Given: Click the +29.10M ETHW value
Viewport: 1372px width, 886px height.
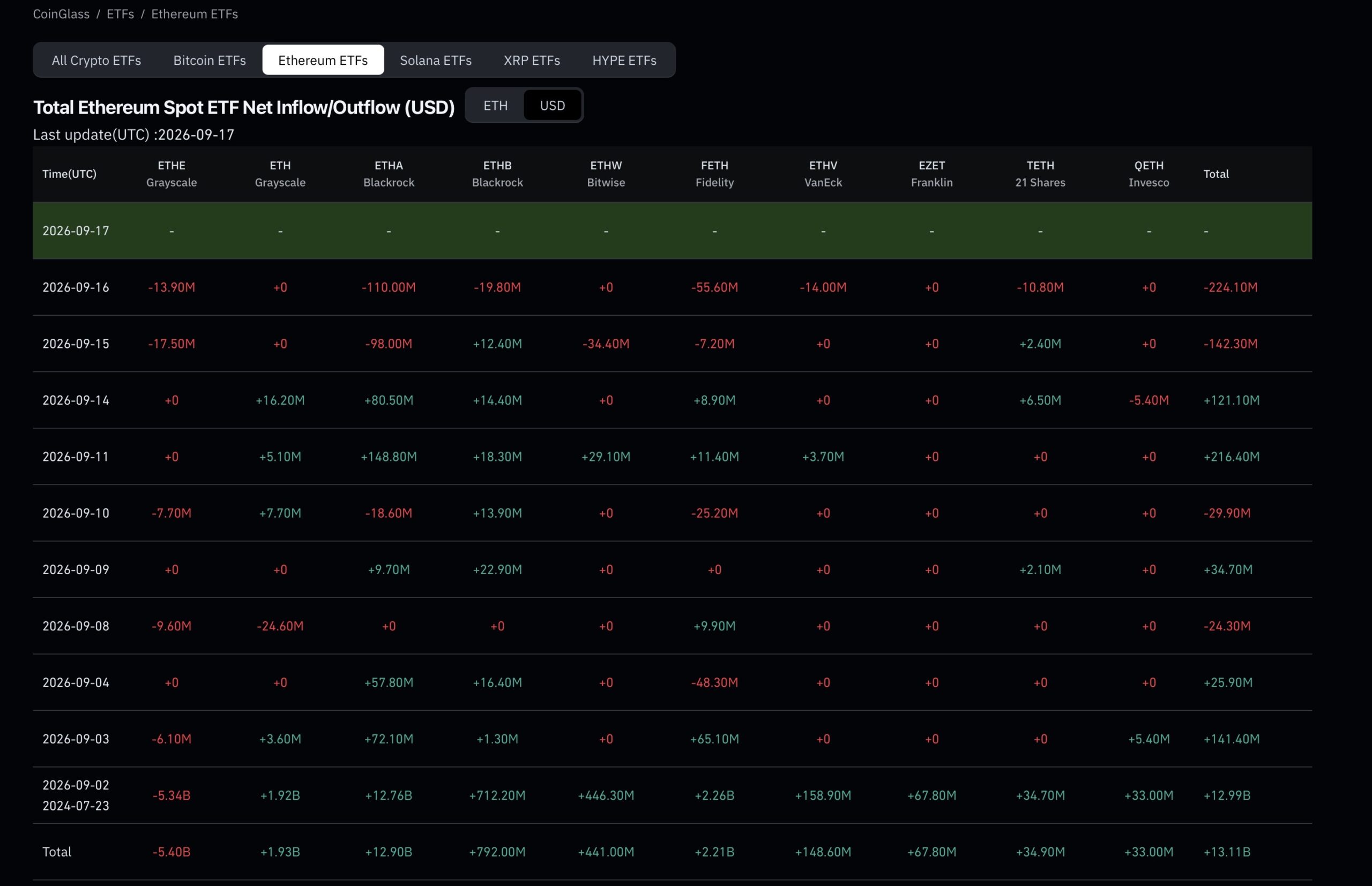Looking at the screenshot, I should (606, 456).
